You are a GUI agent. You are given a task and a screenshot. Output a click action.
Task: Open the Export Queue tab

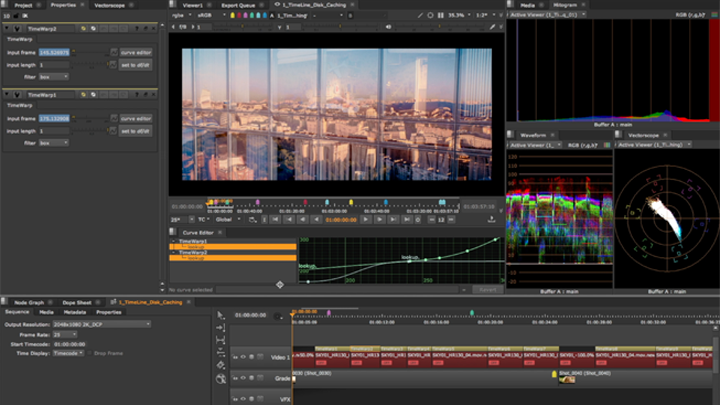(x=237, y=5)
